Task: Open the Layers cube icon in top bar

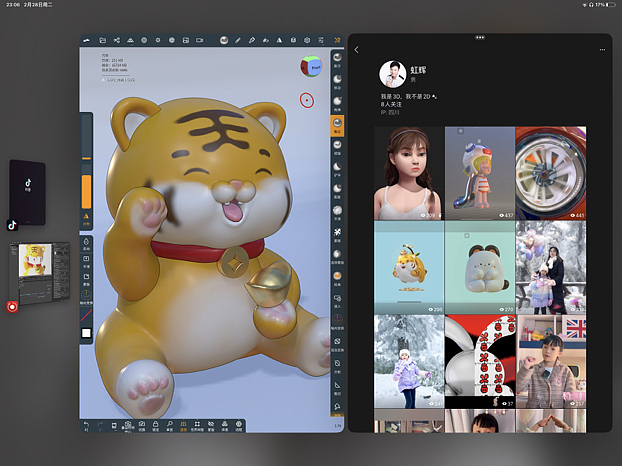Action: [293, 40]
